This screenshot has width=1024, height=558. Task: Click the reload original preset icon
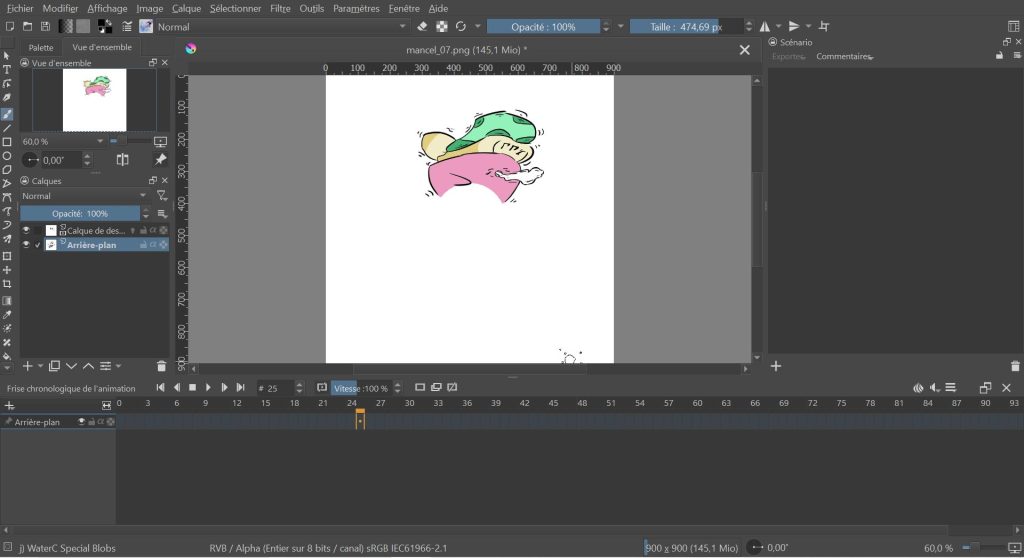tap(460, 26)
